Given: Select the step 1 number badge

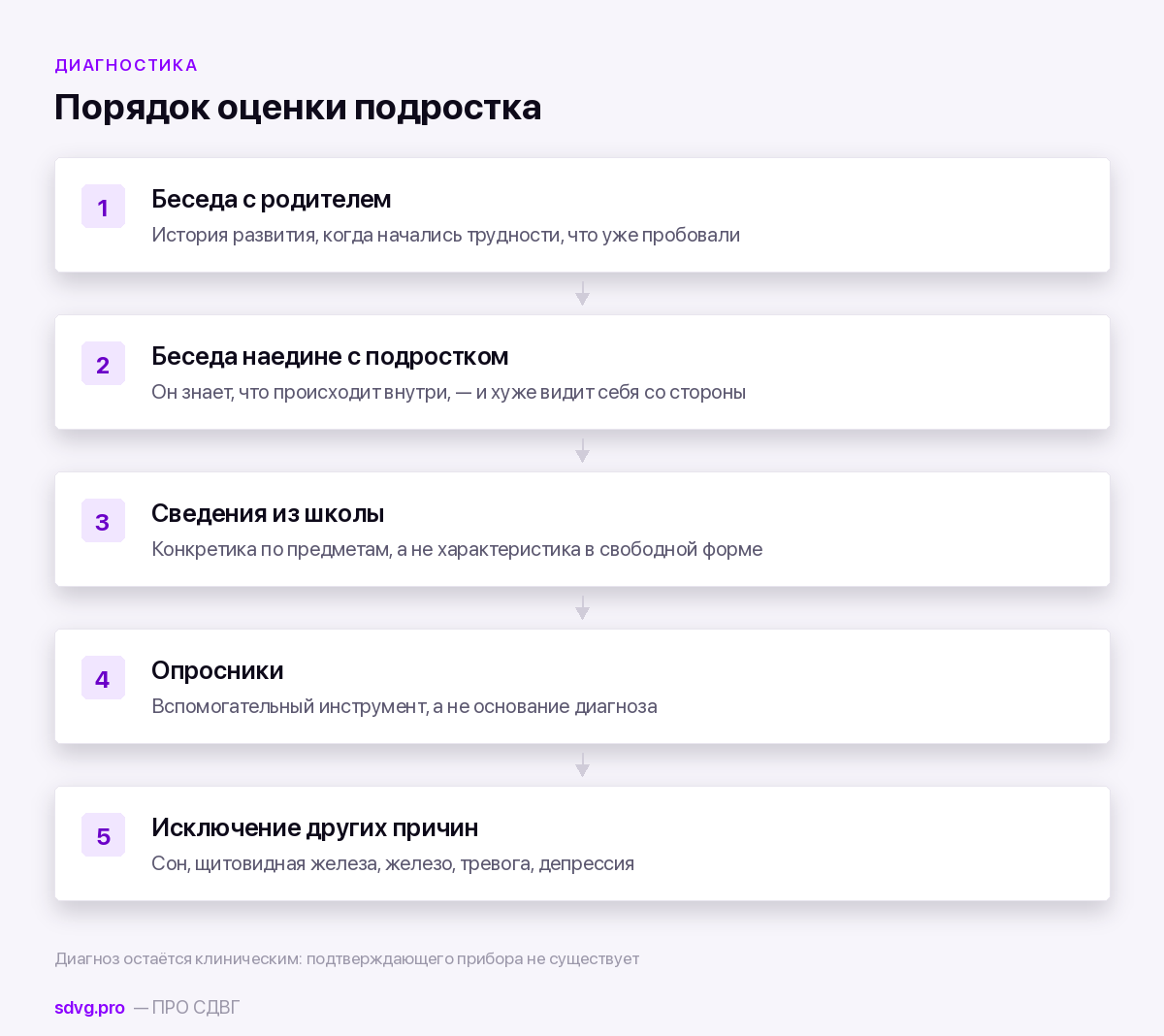Looking at the screenshot, I should (103, 207).
